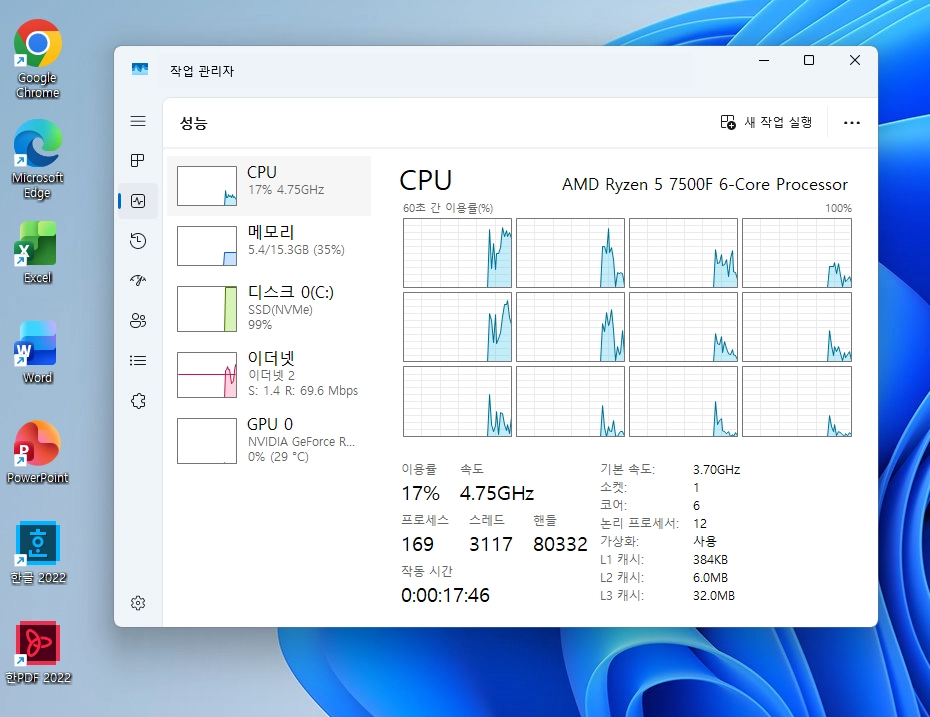The height and width of the screenshot is (717, 930).
Task: Click first logical processor graph in top row
Action: [x=457, y=253]
